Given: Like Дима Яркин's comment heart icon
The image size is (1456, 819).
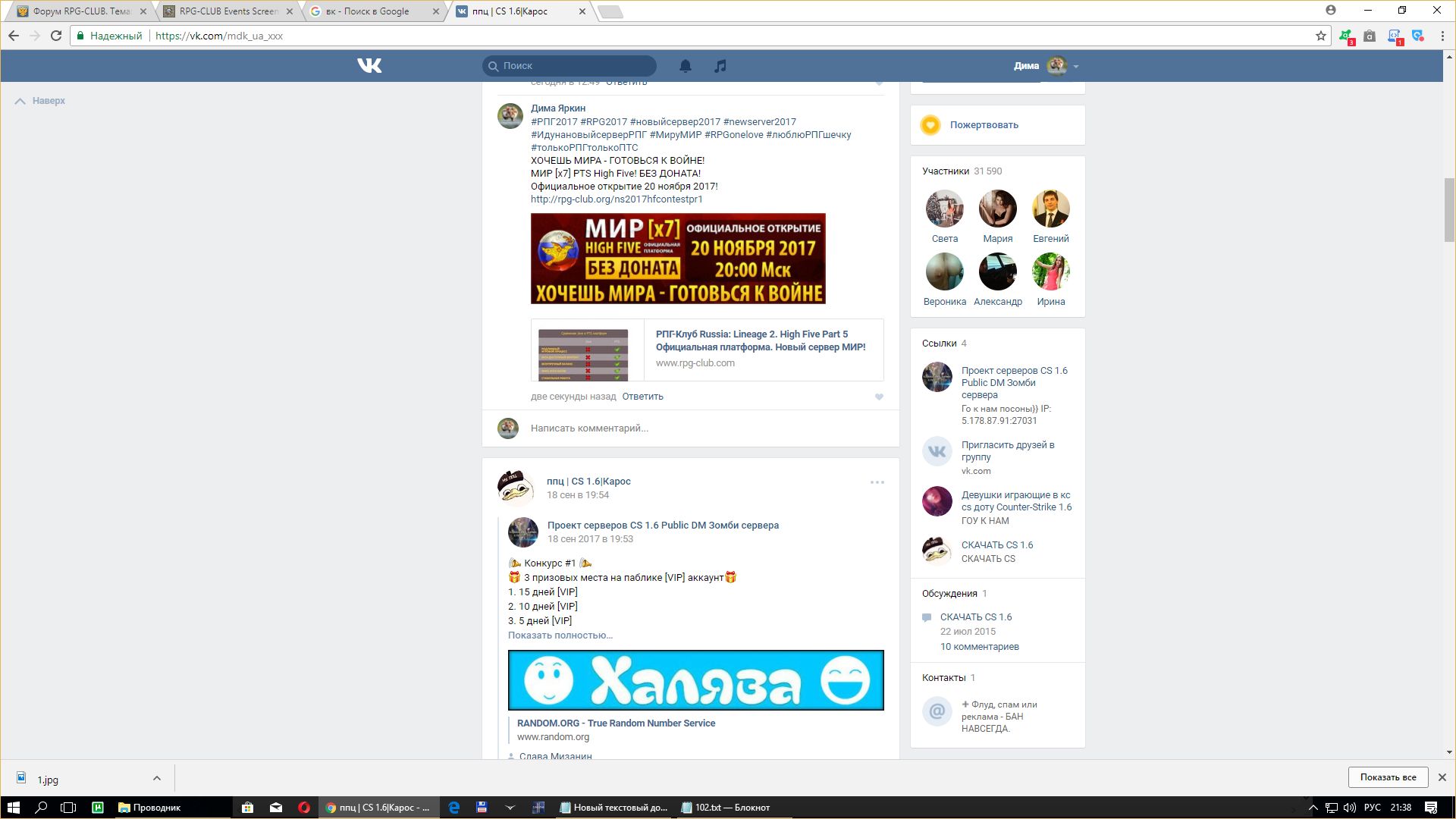Looking at the screenshot, I should tap(879, 397).
